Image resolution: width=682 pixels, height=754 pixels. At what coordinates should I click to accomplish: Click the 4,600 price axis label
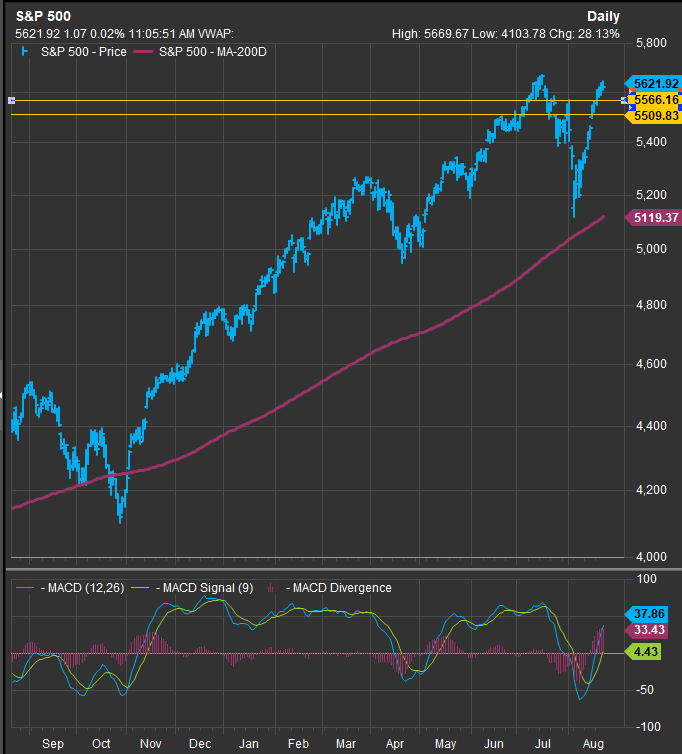(651, 364)
